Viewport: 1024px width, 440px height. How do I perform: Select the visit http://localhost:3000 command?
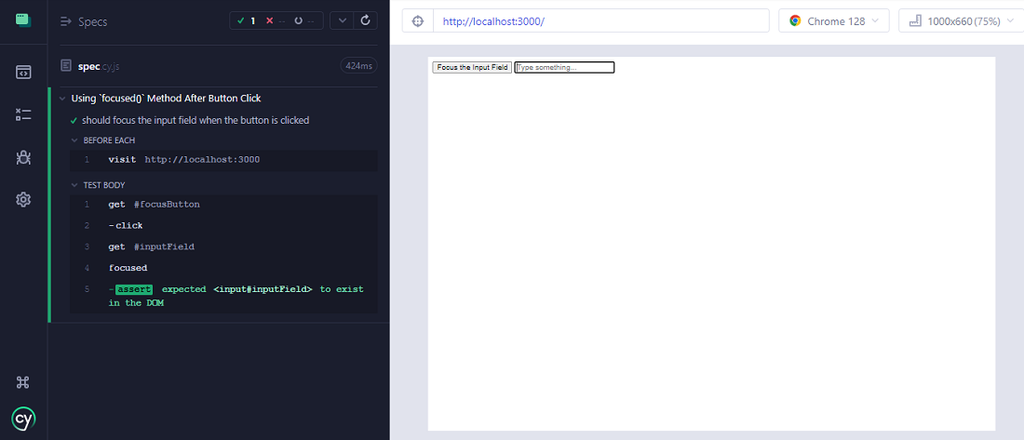point(223,160)
